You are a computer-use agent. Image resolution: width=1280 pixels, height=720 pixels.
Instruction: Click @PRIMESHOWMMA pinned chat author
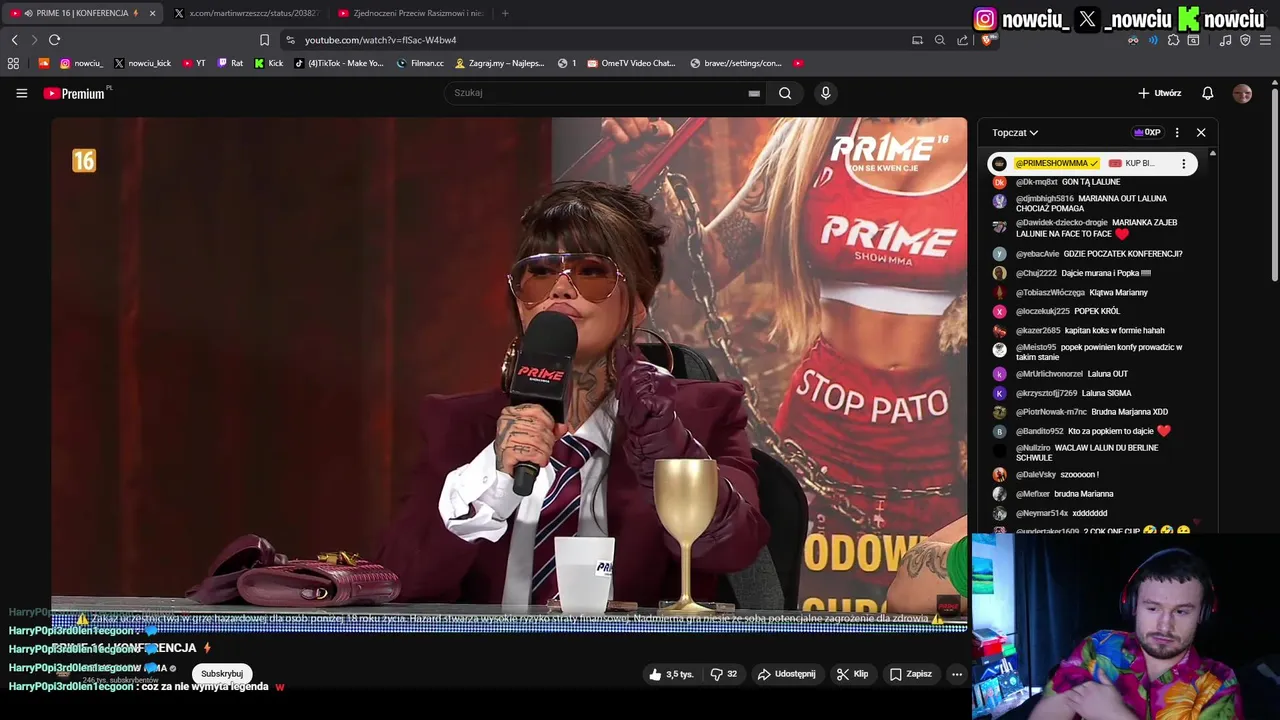tap(1057, 163)
